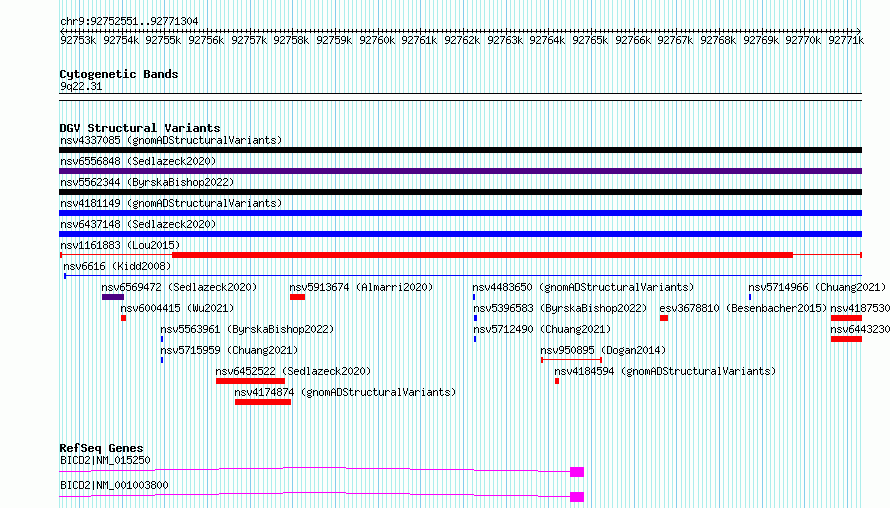Click the red bar under nsv4187530

[846, 318]
